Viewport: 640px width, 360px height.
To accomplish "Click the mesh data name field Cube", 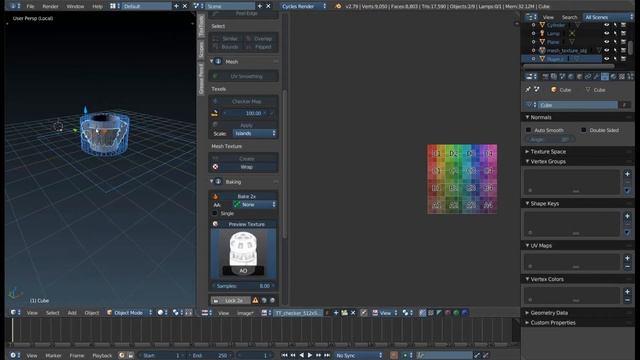I will coord(577,105).
